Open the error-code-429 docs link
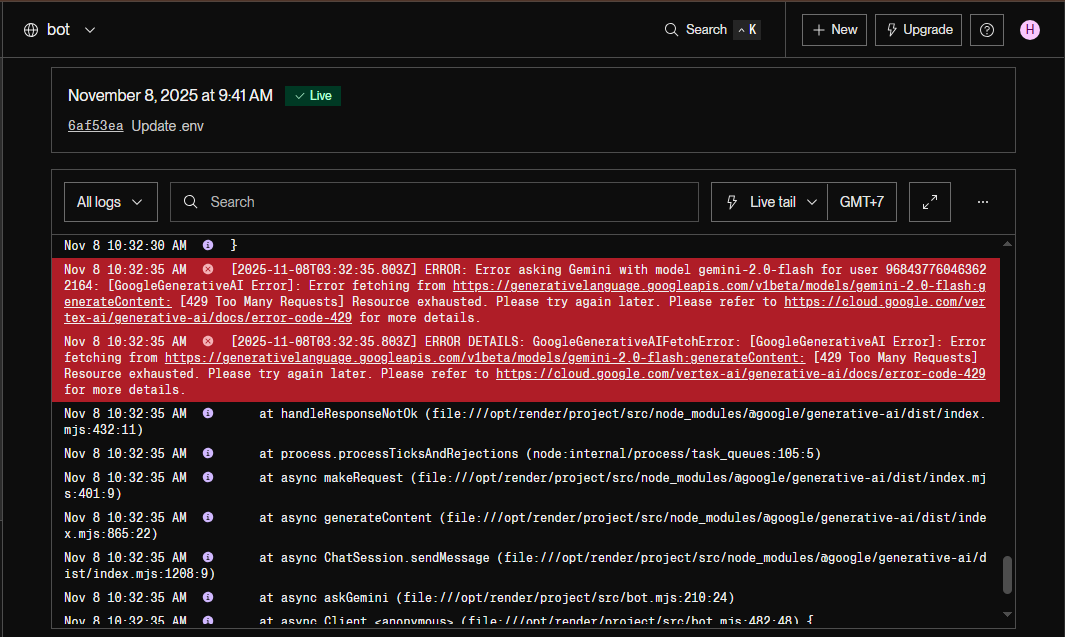This screenshot has width=1065, height=637. (x=740, y=374)
